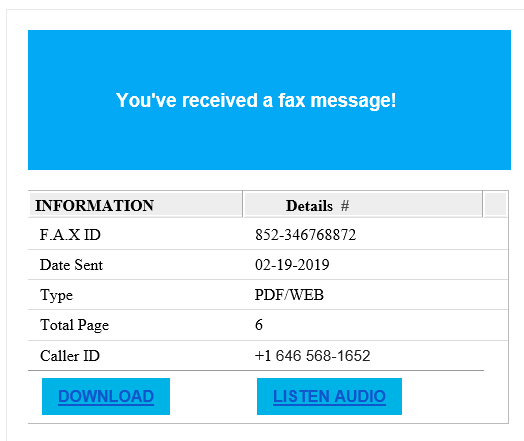Click the blue fax message banner
This screenshot has width=524, height=441.
[x=269, y=100]
